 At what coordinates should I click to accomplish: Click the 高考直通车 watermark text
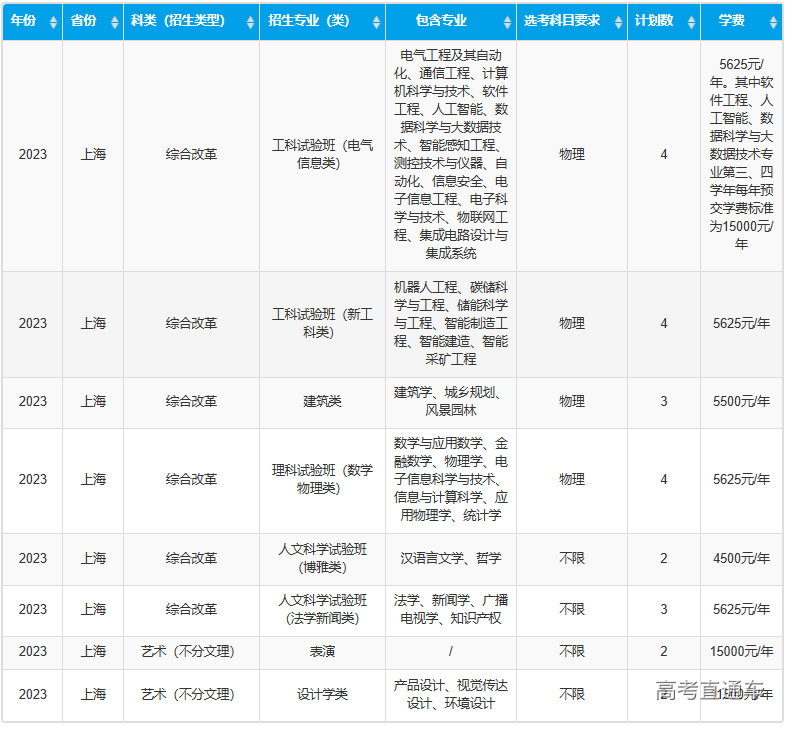(x=710, y=690)
